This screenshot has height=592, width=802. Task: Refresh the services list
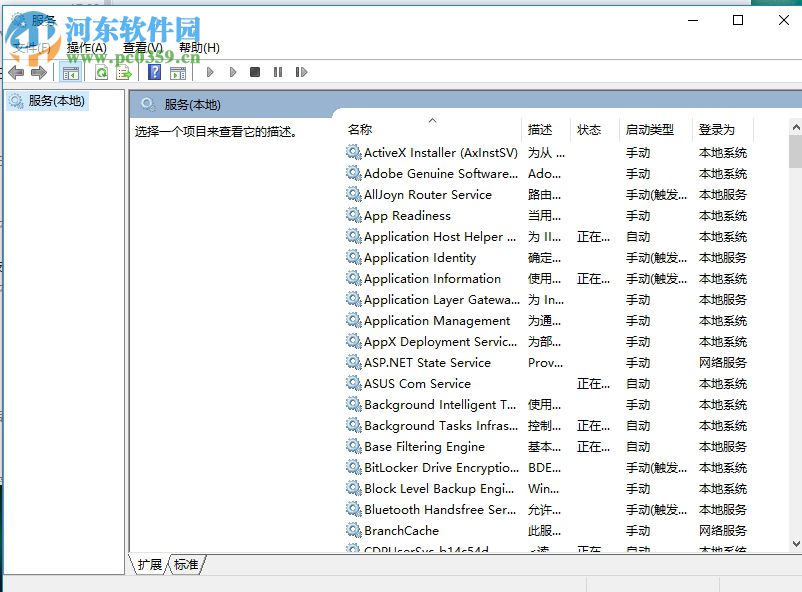click(103, 72)
